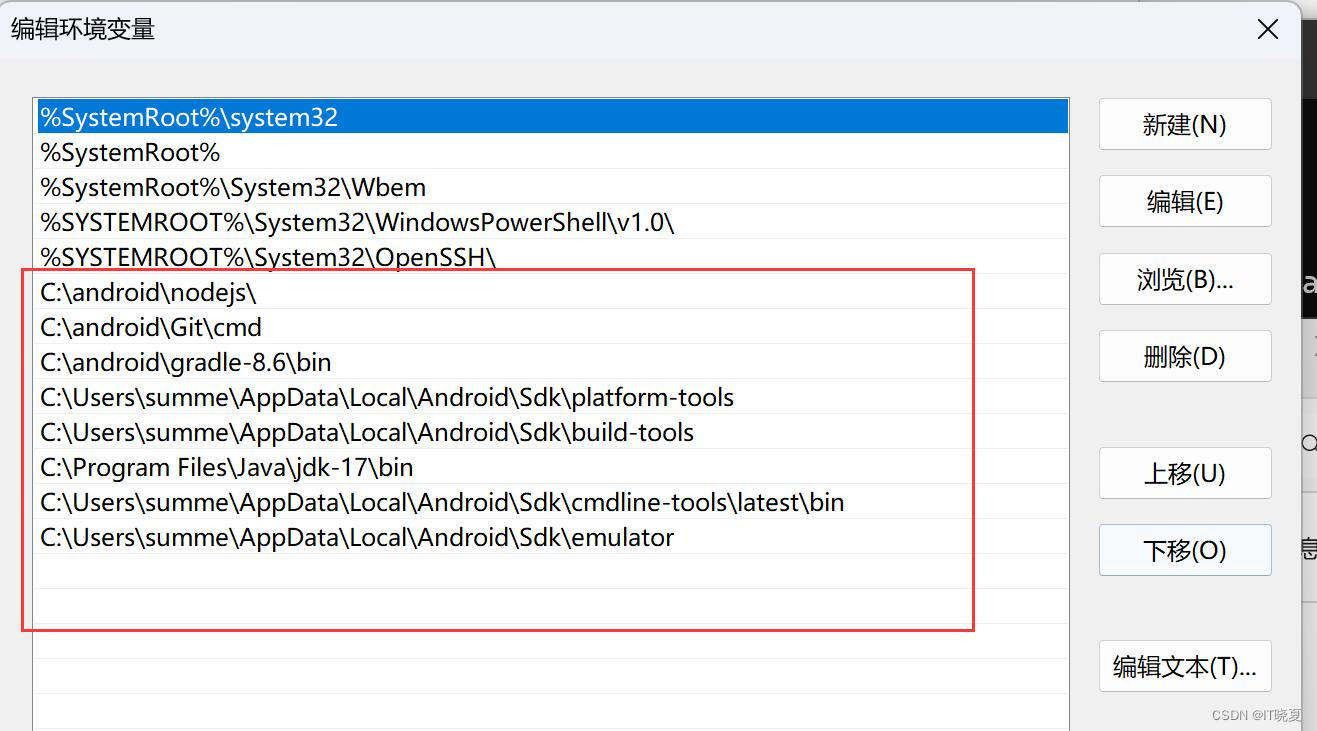Select the C:\android\gradle-8.6\bin entry

pos(552,362)
